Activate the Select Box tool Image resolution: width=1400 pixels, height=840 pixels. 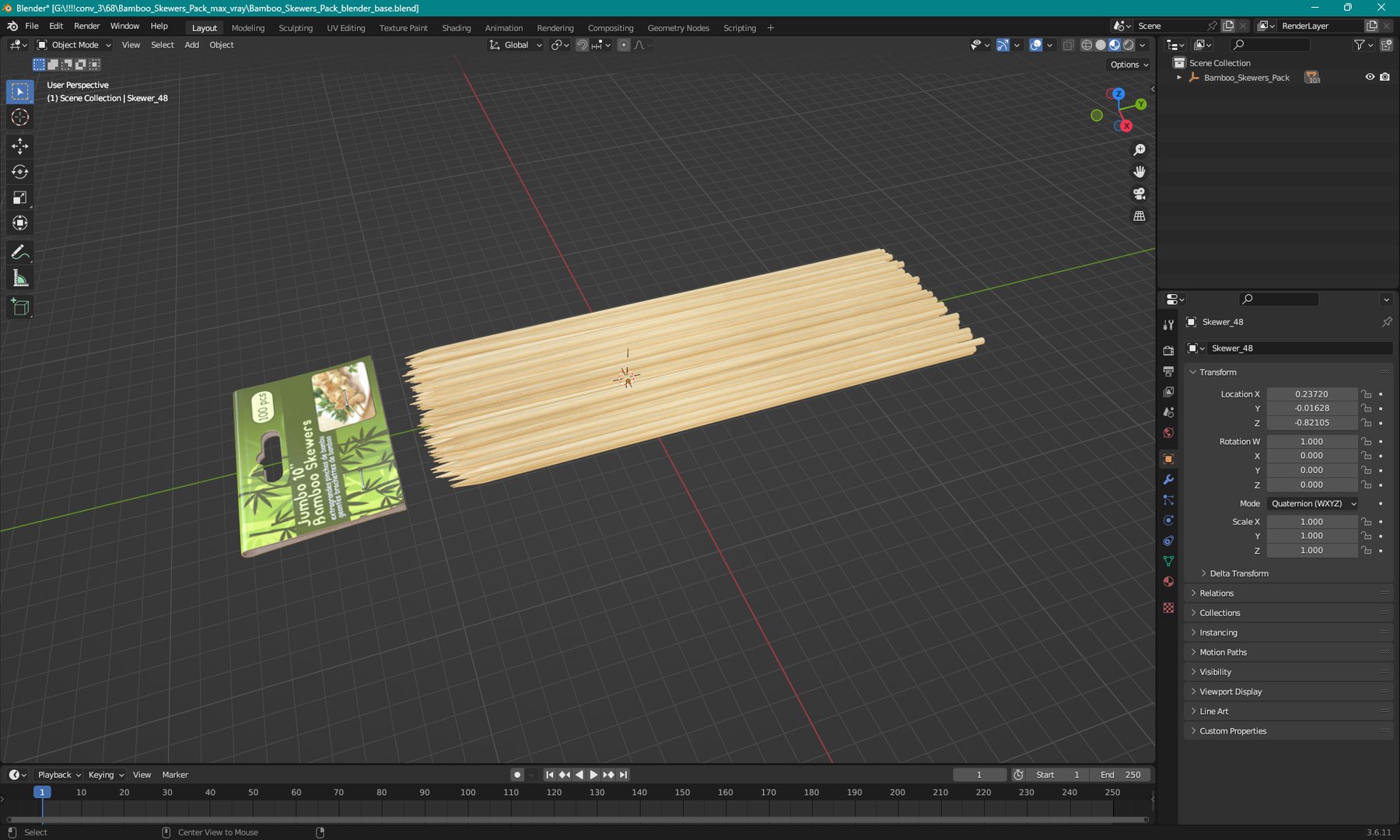20,92
